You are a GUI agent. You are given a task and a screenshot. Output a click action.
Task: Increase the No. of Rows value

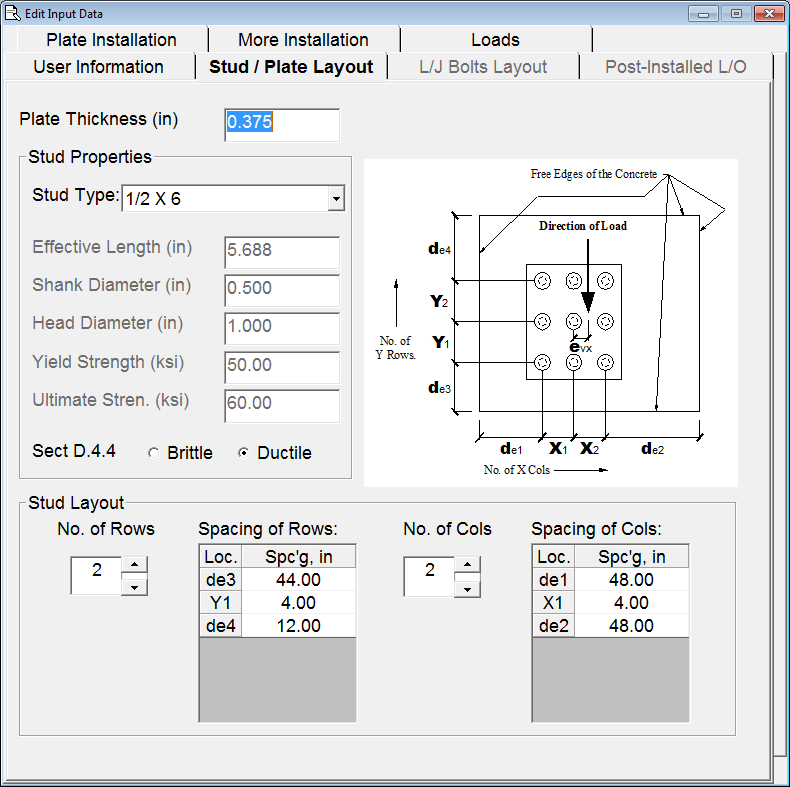click(134, 565)
